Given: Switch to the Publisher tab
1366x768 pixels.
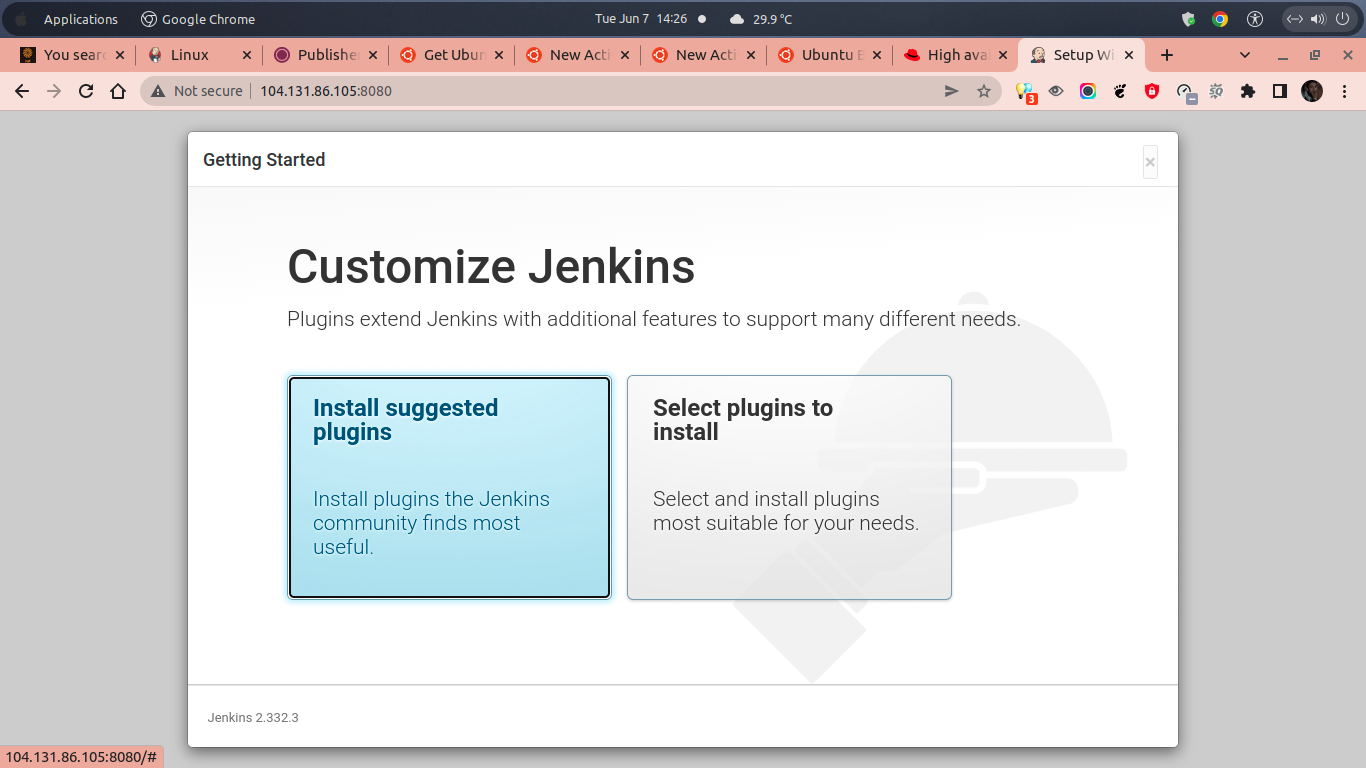Looking at the screenshot, I should [325, 55].
